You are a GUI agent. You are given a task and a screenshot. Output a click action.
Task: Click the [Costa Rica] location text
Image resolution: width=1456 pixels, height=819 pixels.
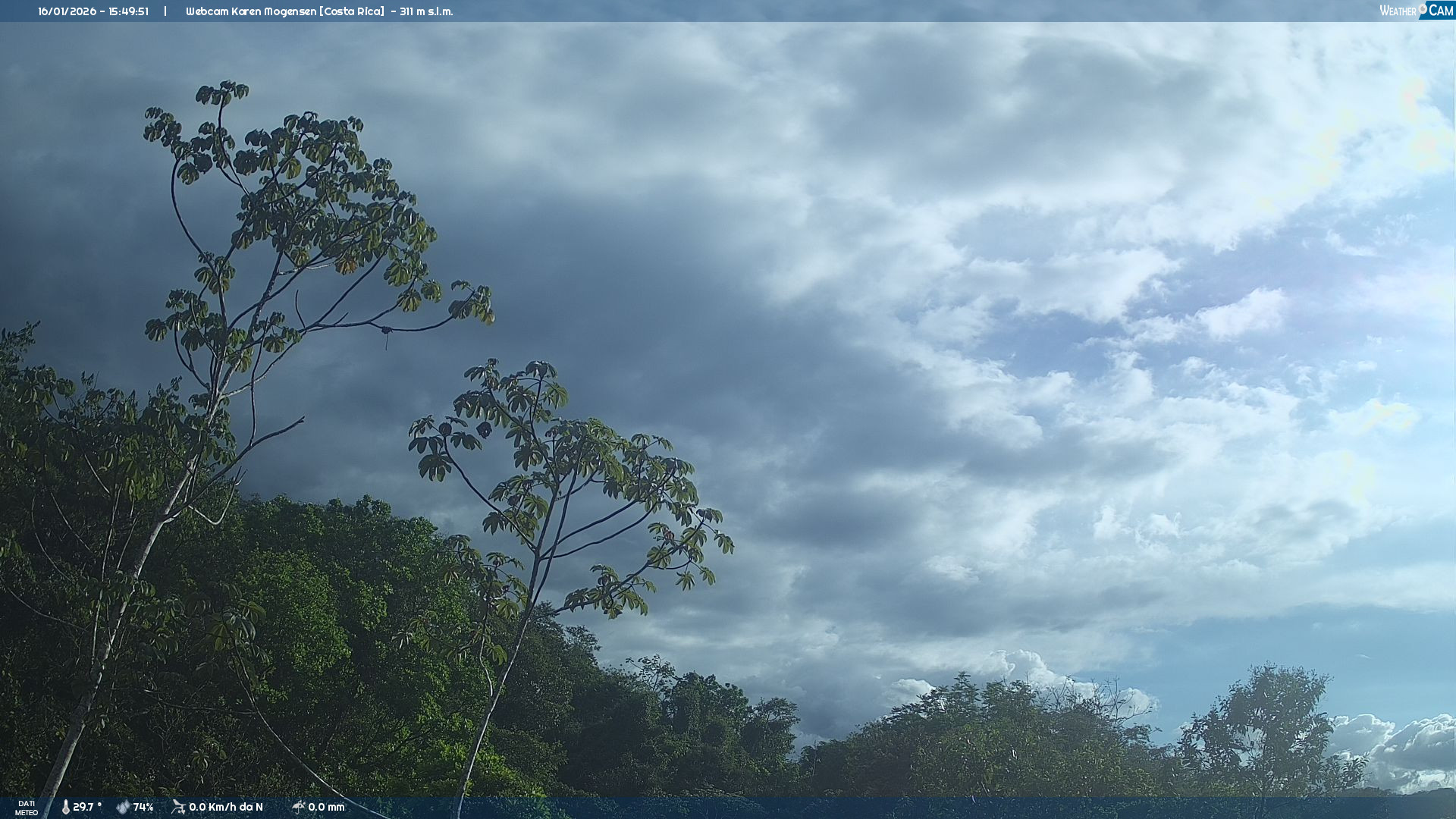[353, 11]
